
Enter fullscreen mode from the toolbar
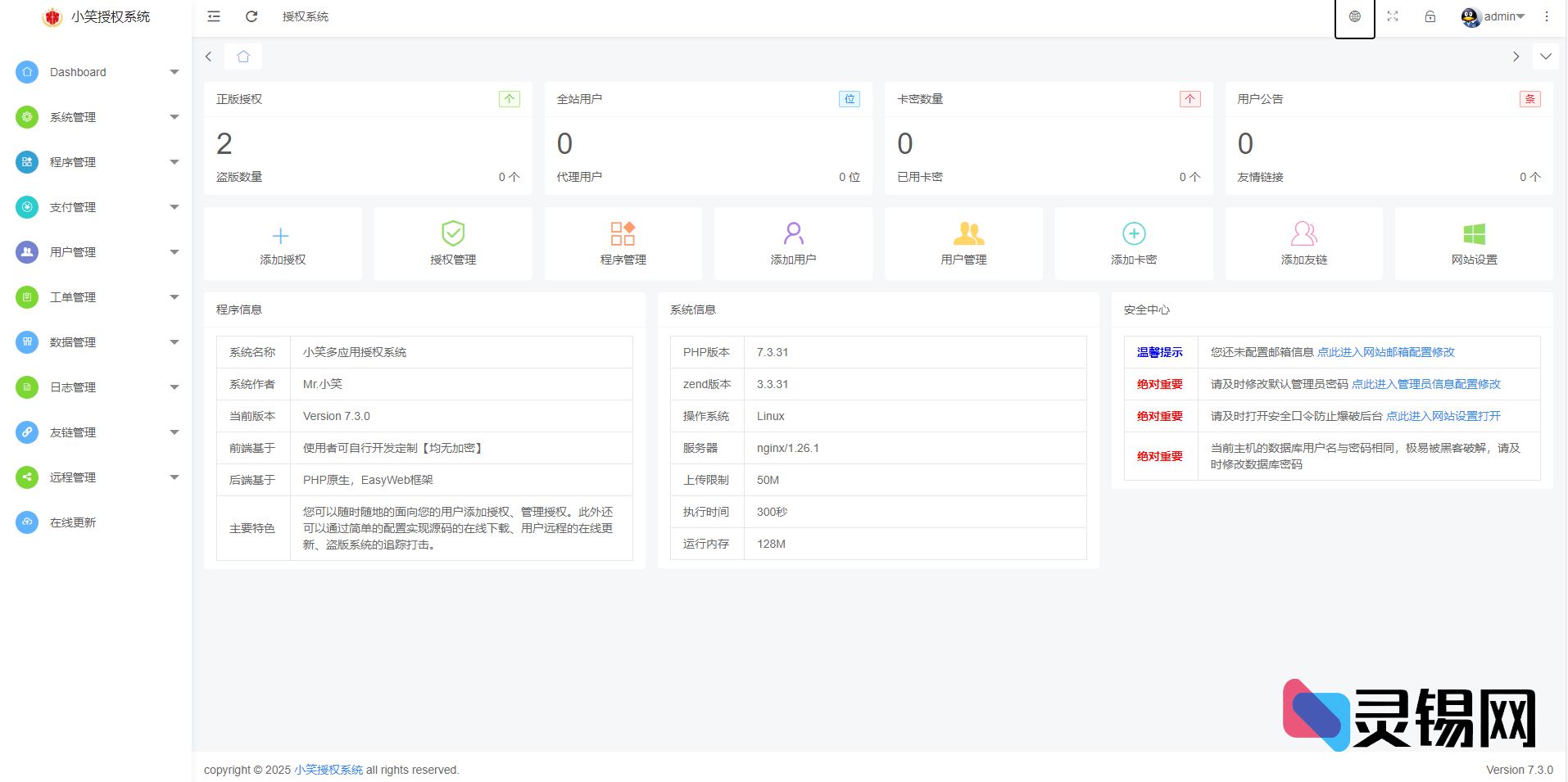coord(1392,16)
